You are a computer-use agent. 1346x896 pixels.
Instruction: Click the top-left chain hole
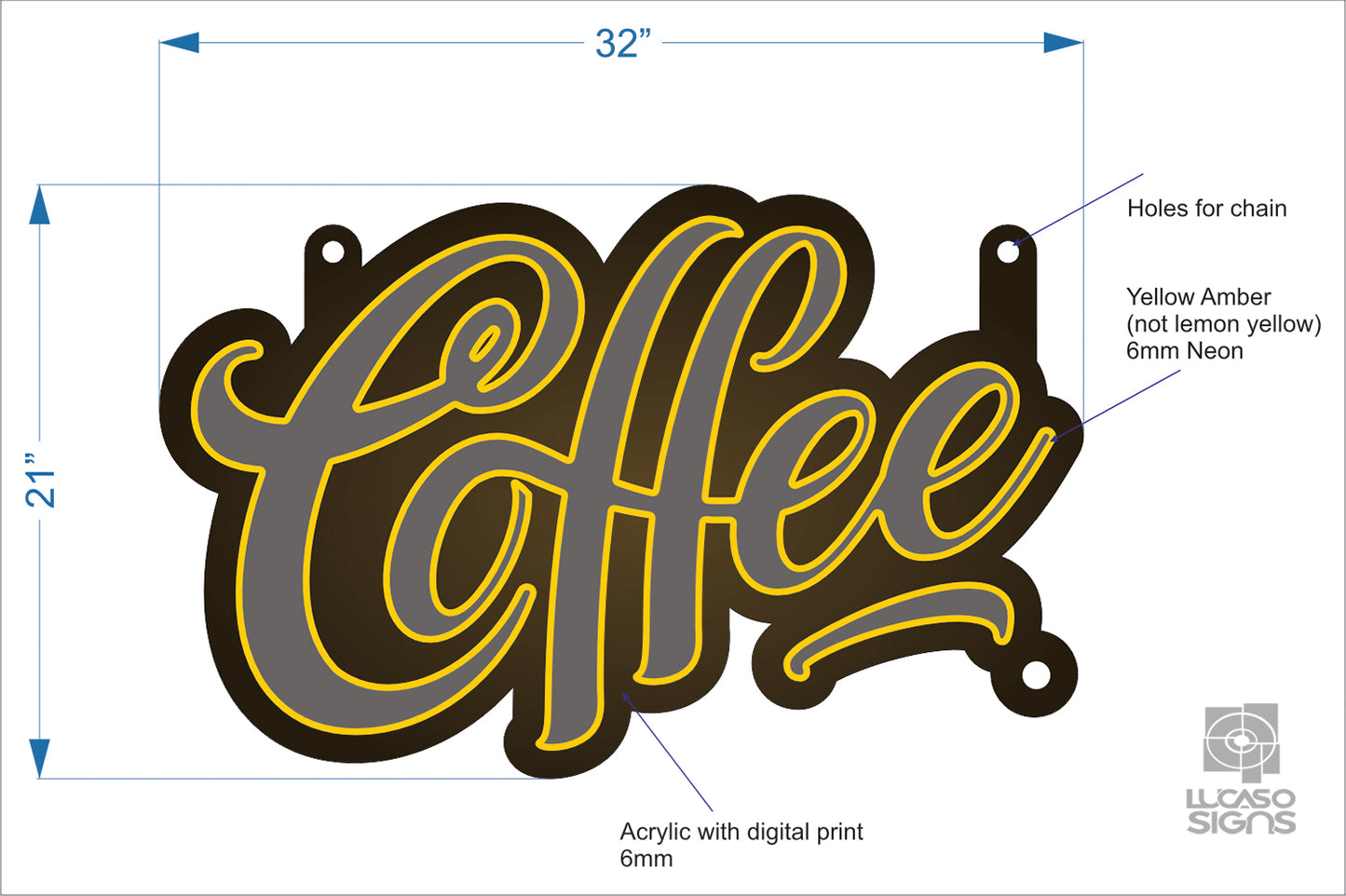click(333, 251)
